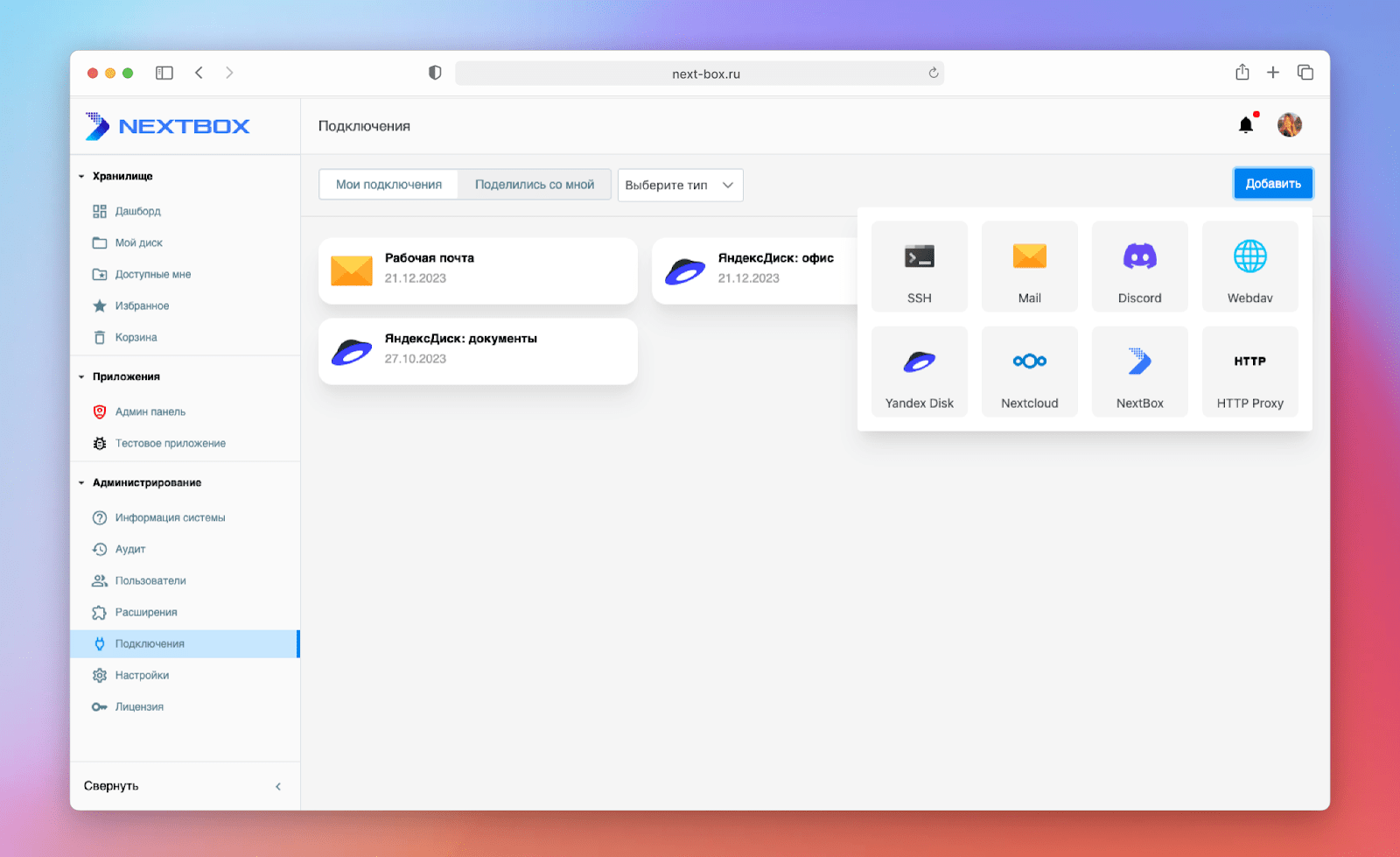The height and width of the screenshot is (857, 1400).
Task: Open notifications bell
Action: pyautogui.click(x=1246, y=125)
